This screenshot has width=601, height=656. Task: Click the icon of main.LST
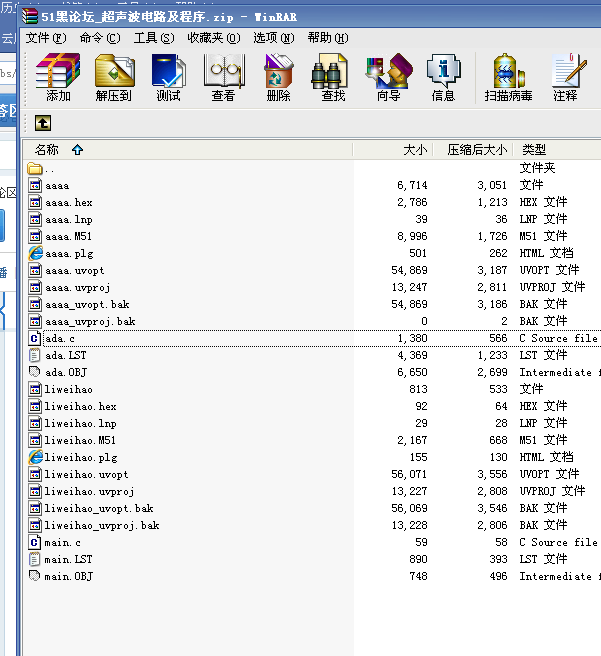pos(34,559)
